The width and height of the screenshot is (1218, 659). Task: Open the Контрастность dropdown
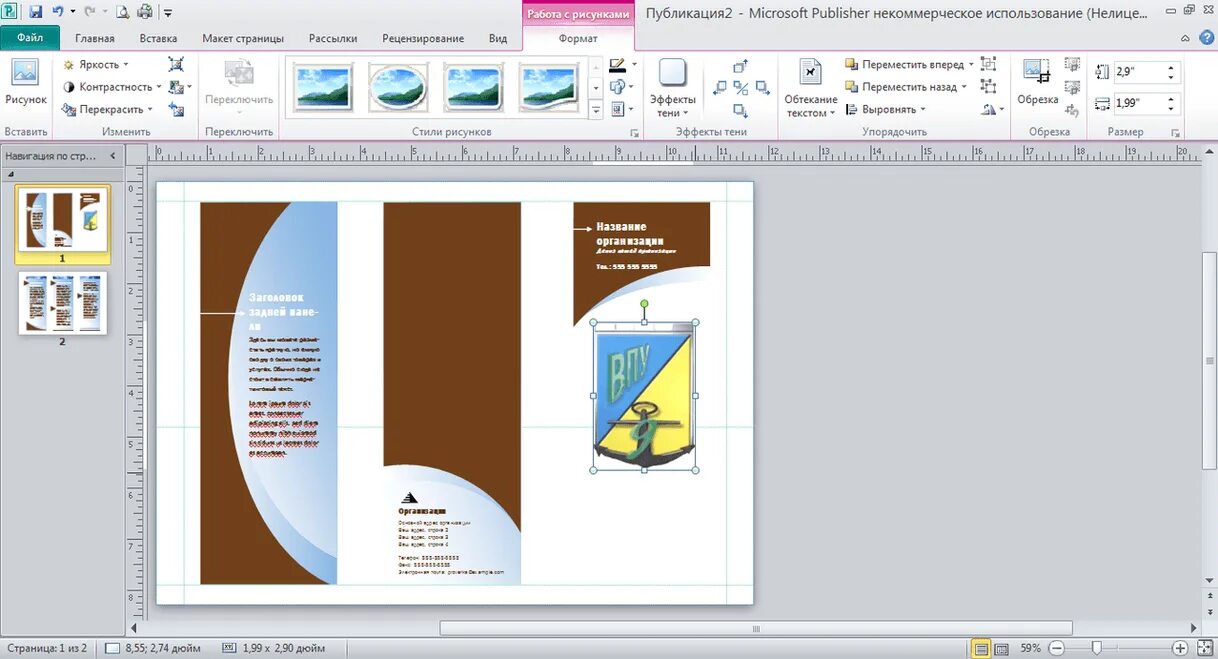[x=112, y=87]
